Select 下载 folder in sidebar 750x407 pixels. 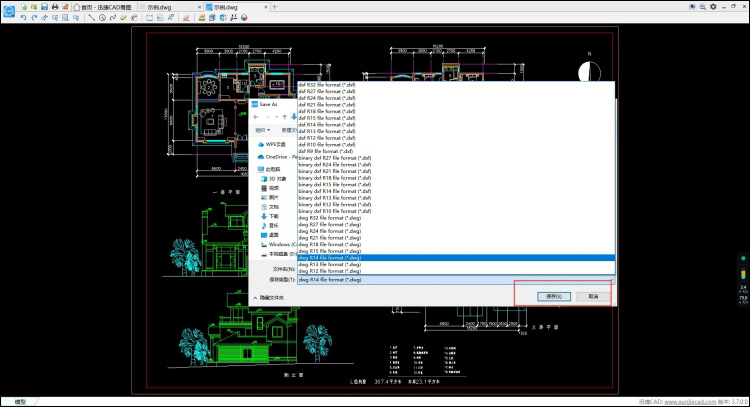tap(270, 216)
